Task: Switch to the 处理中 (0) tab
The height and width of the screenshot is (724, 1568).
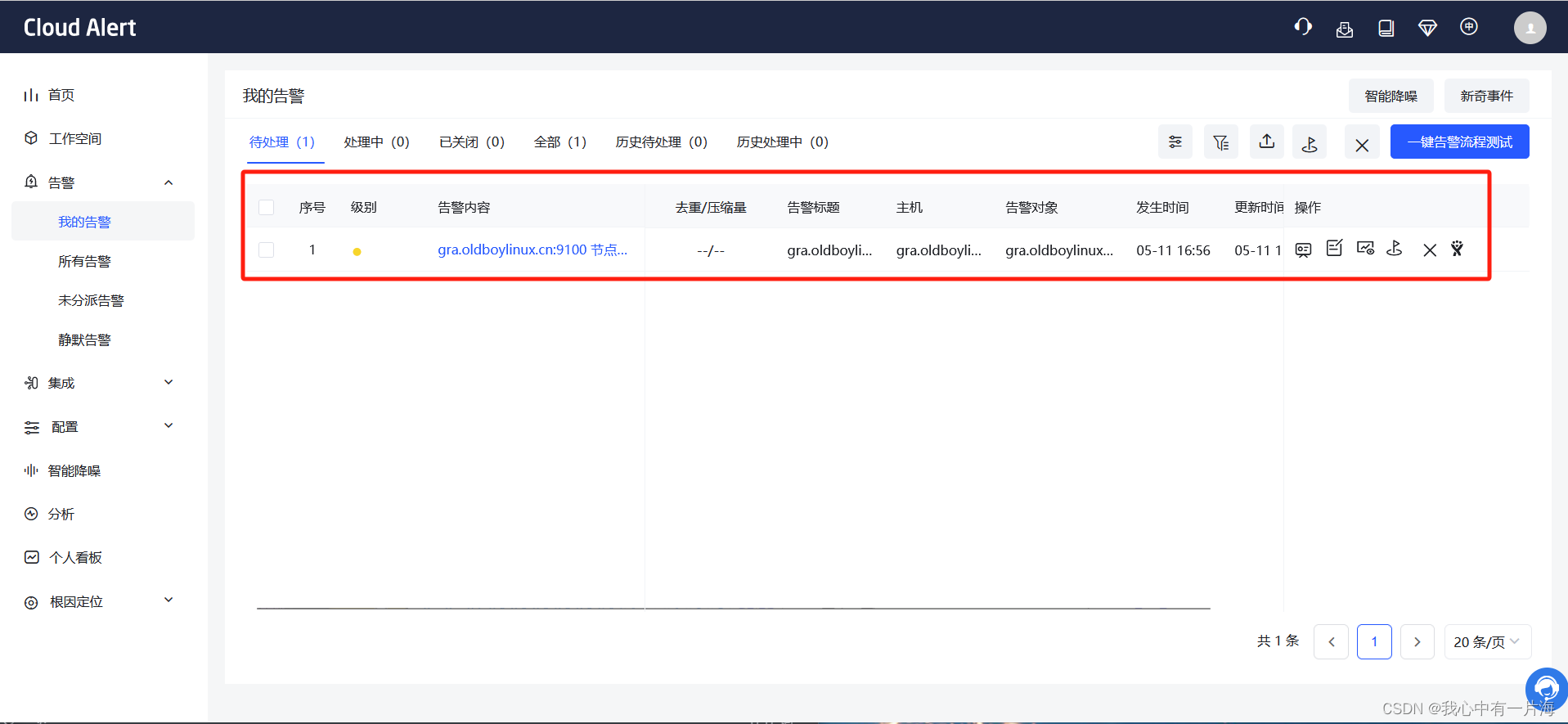Action: tap(377, 142)
